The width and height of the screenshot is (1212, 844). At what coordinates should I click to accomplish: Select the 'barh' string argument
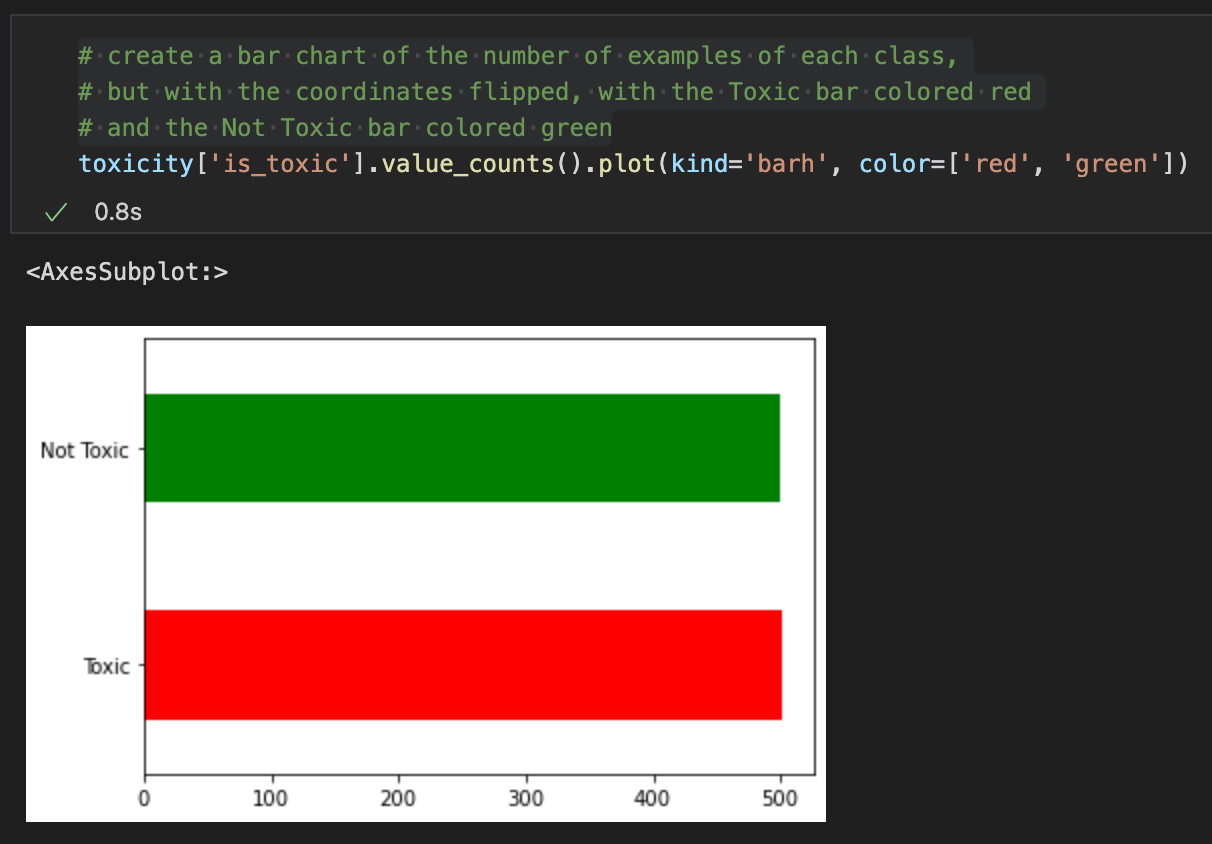785,163
